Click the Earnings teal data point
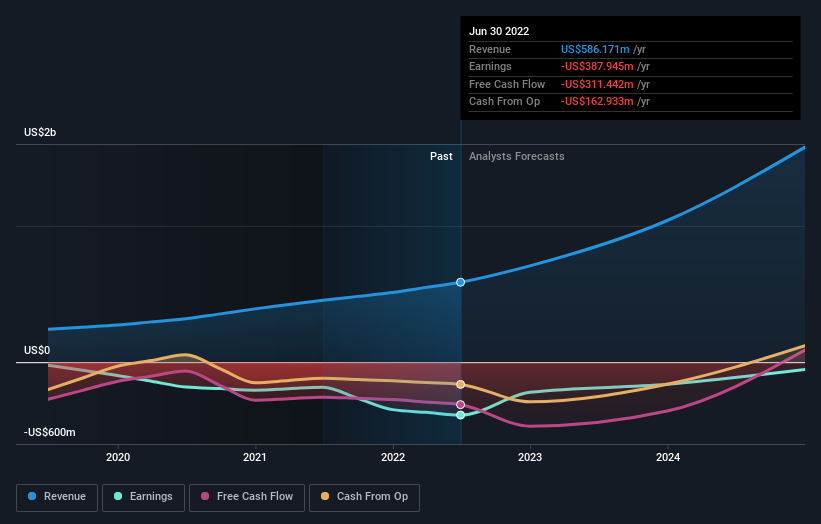 (x=460, y=415)
